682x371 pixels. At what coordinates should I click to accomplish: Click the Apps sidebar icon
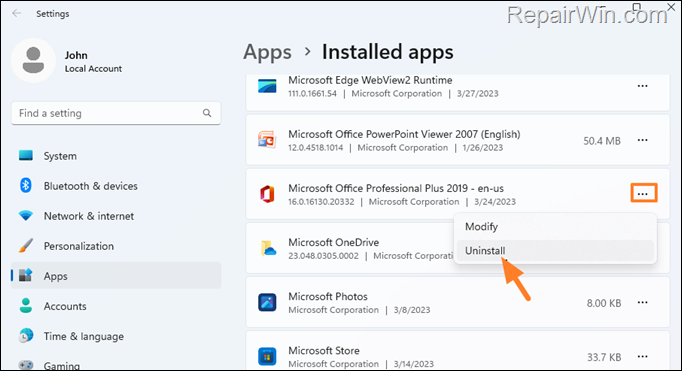click(26, 275)
